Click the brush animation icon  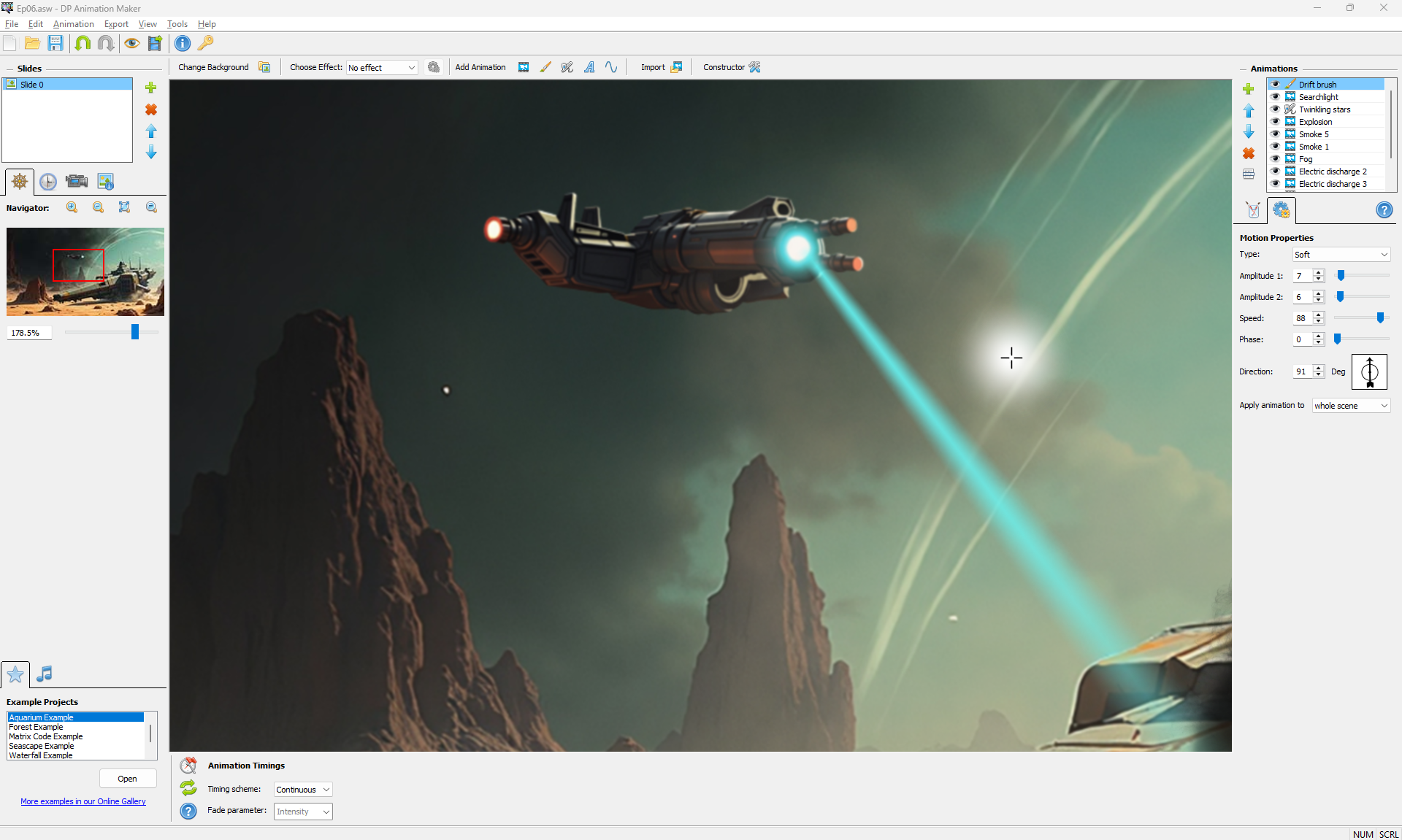tap(545, 67)
